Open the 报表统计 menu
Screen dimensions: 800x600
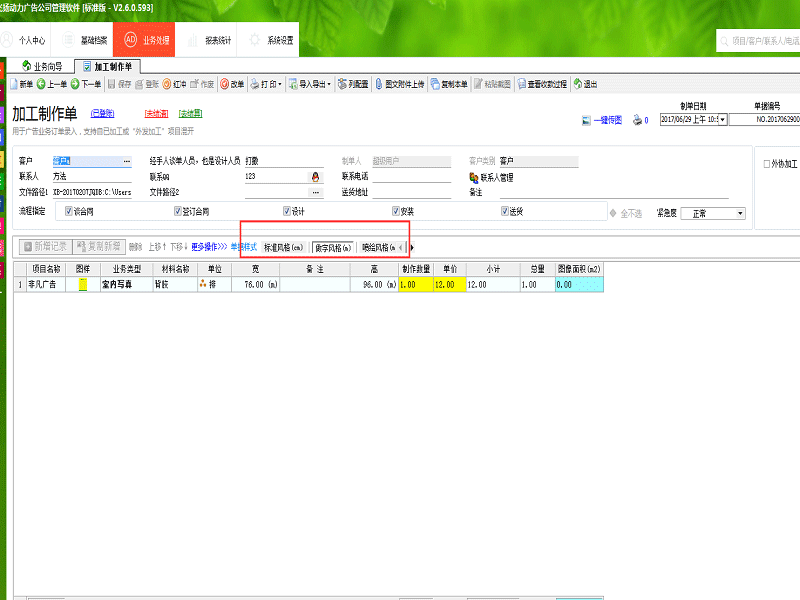tap(211, 41)
